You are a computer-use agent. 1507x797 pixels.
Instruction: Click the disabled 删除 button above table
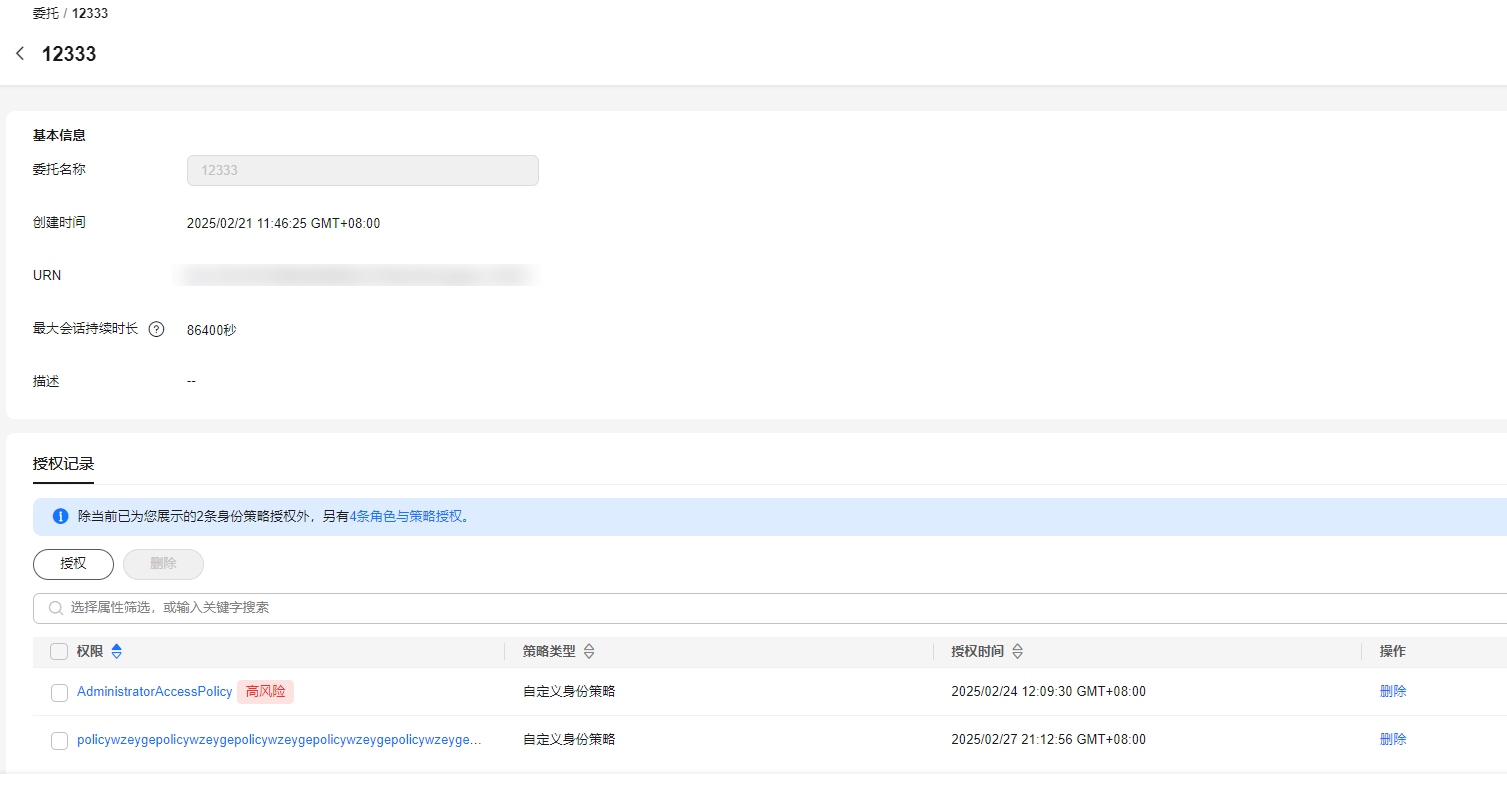pyautogui.click(x=163, y=564)
